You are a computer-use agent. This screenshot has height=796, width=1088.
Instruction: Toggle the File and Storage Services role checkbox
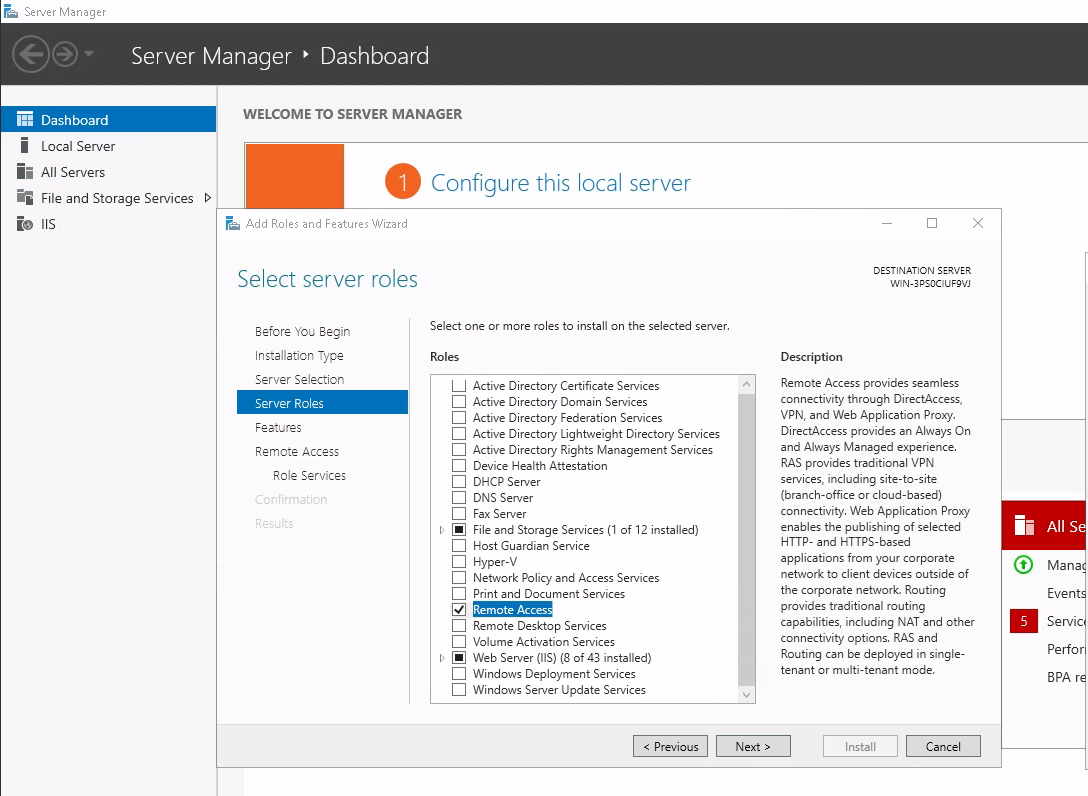[x=459, y=529]
